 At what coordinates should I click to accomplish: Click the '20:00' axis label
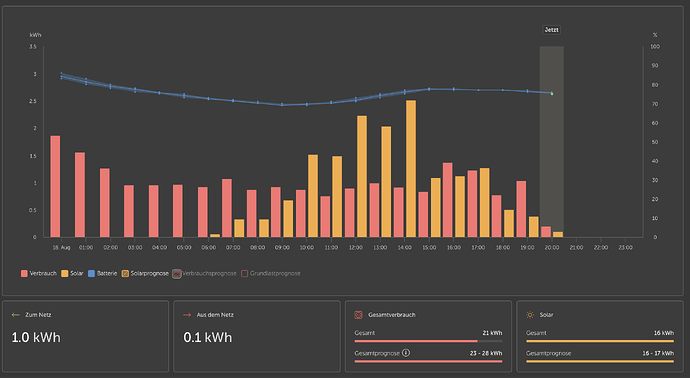(x=552, y=248)
